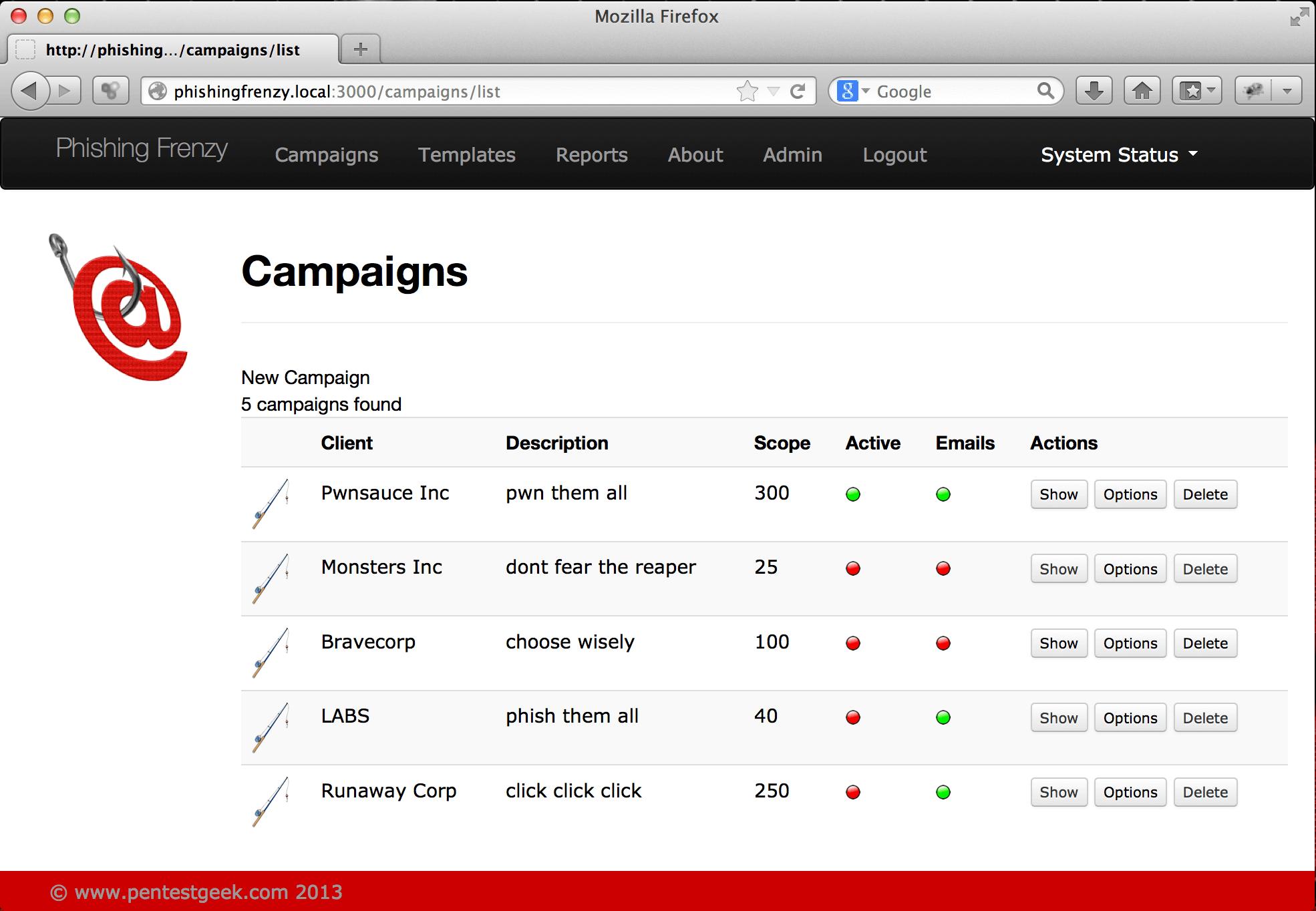Image resolution: width=1316 pixels, height=911 pixels.
Task: Open the downloads arrow icon
Action: click(x=1094, y=91)
